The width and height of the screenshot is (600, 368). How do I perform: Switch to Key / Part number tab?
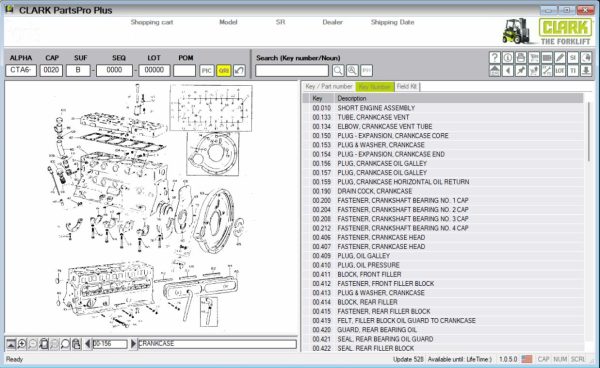[x=329, y=87]
